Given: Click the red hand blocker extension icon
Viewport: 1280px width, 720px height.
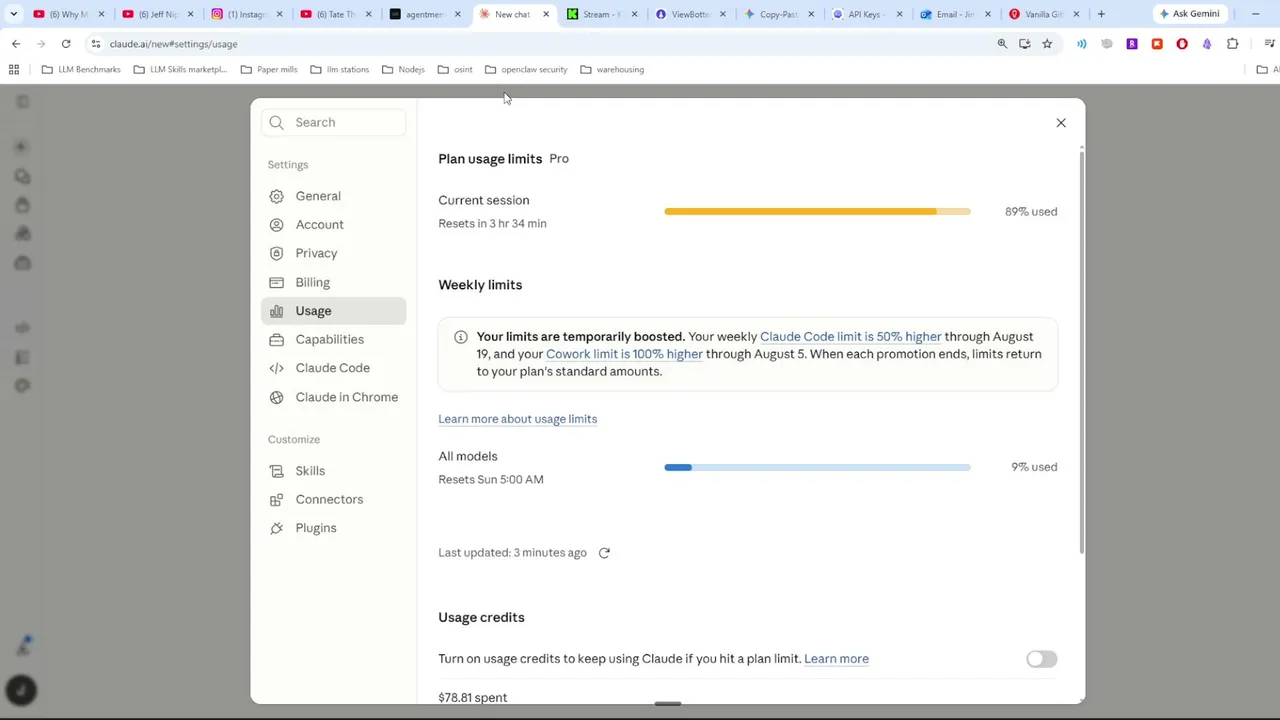Looking at the screenshot, I should [1182, 44].
